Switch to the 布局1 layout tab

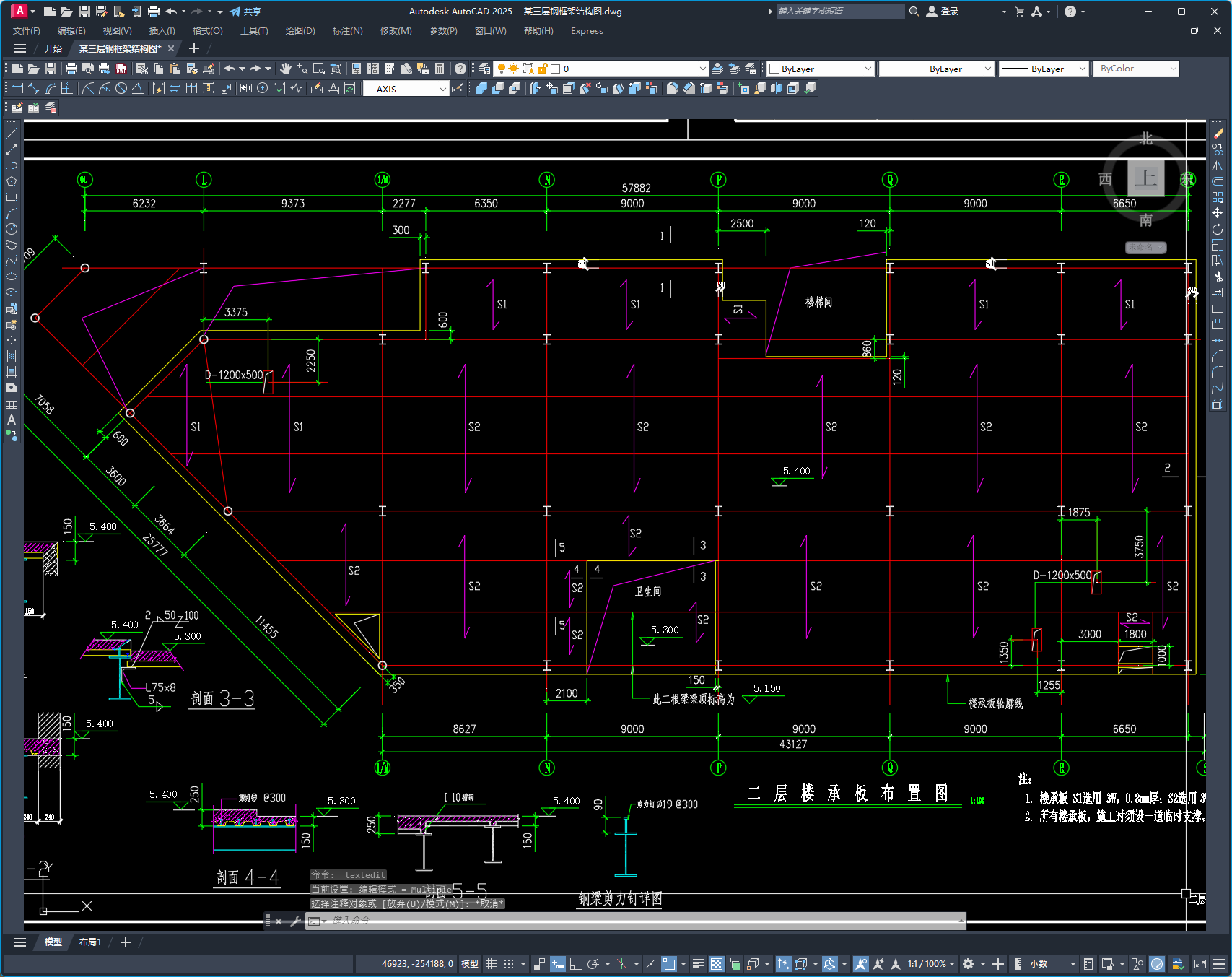[x=90, y=942]
